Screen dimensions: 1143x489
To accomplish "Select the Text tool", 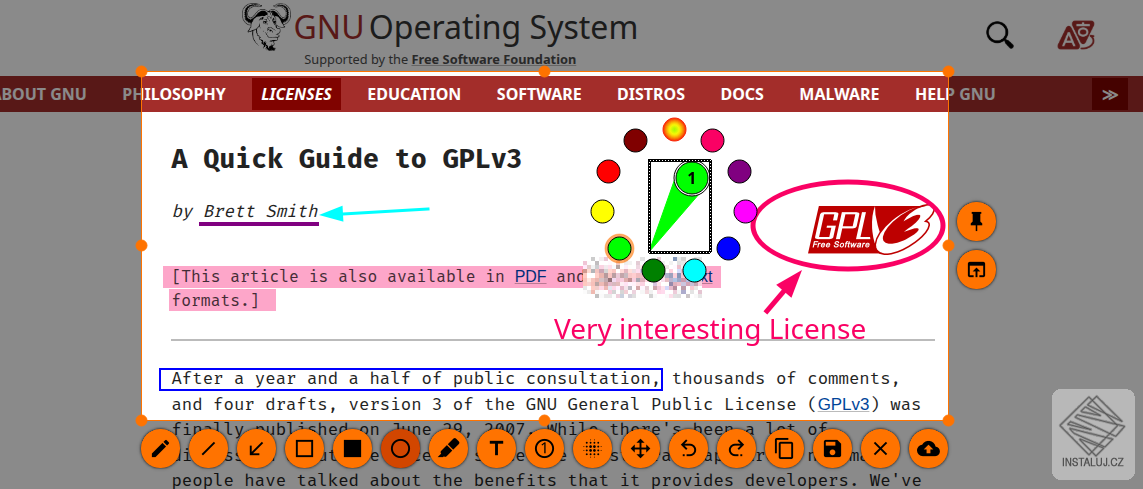I will click(496, 449).
